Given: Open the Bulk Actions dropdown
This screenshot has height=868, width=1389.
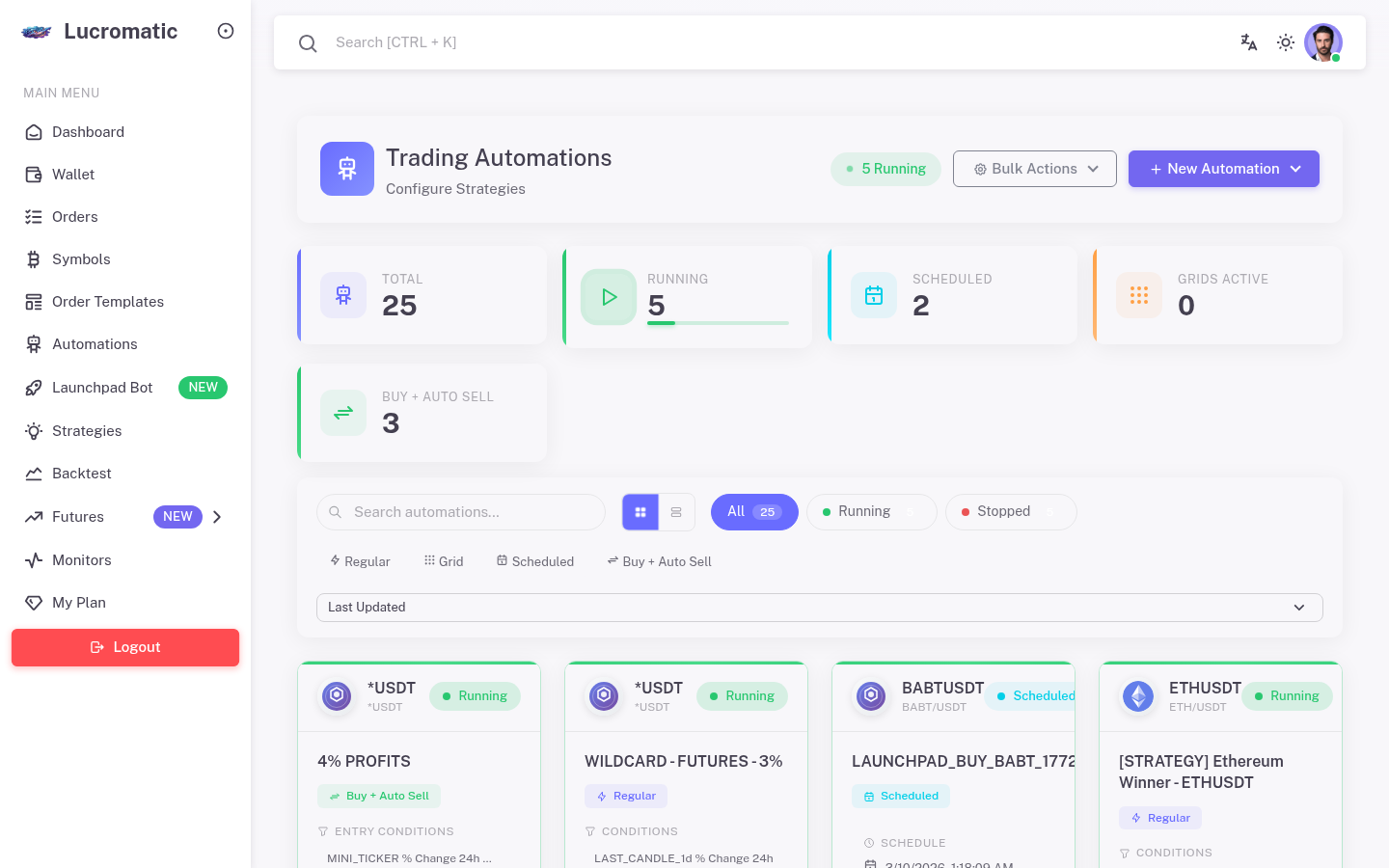Looking at the screenshot, I should tap(1034, 169).
